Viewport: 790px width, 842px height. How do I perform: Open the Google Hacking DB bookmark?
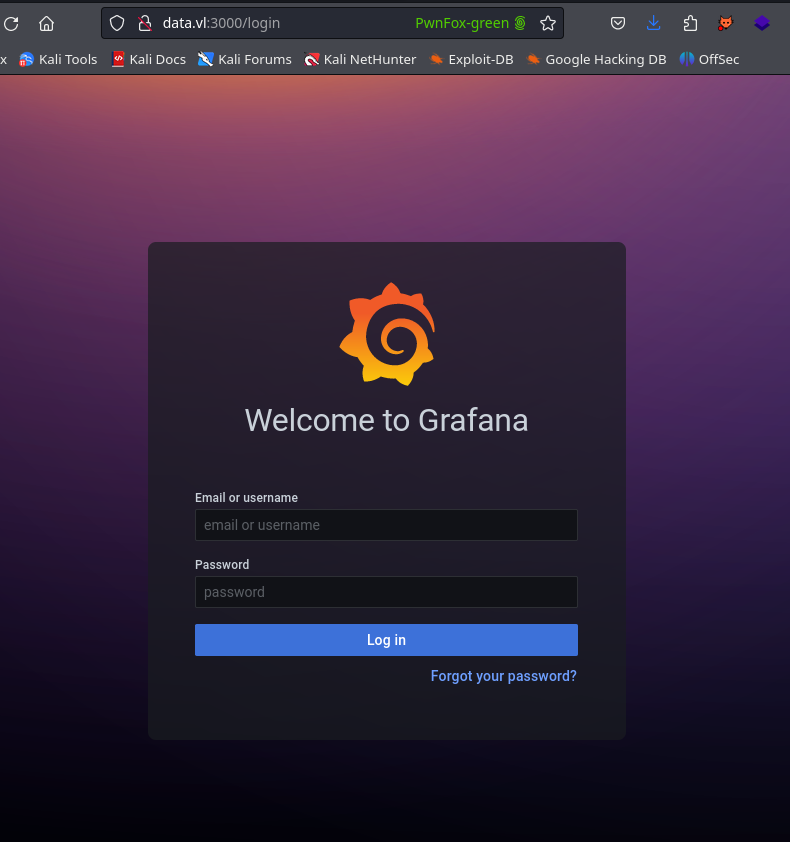[x=596, y=59]
